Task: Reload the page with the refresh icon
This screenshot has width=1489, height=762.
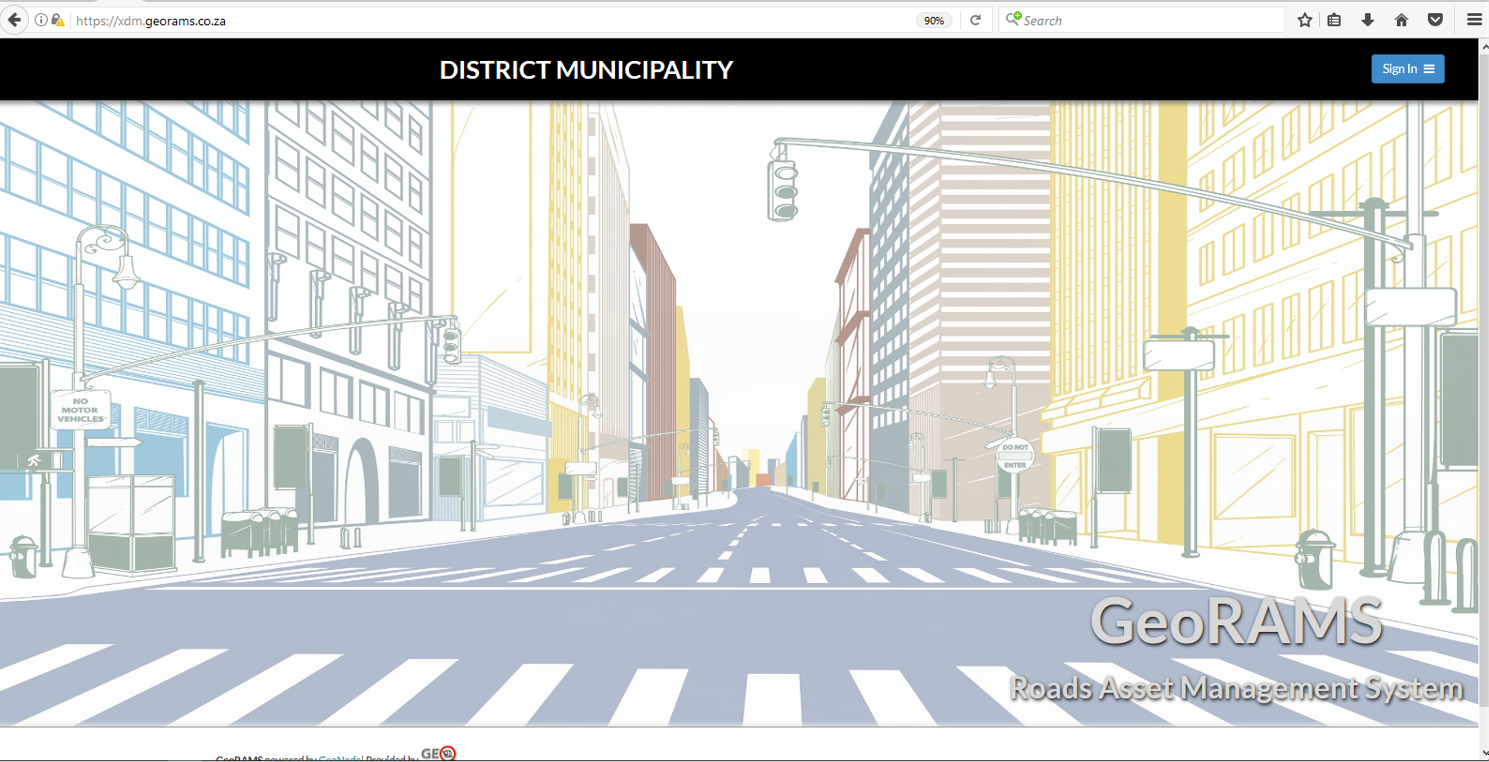Action: 975,20
